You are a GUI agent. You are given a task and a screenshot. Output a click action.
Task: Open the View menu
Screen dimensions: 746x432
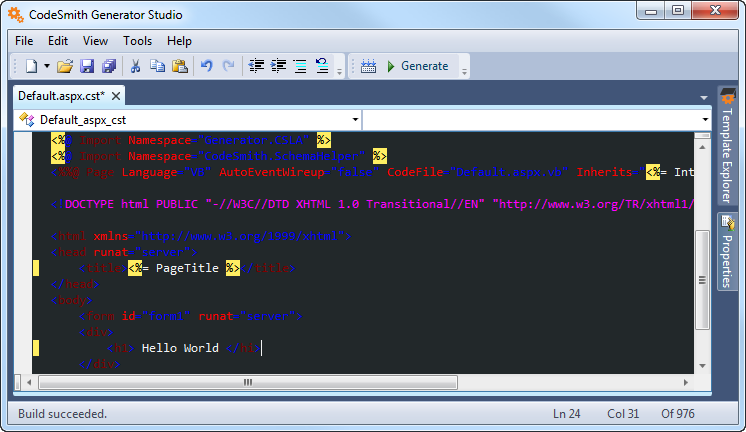(x=95, y=41)
